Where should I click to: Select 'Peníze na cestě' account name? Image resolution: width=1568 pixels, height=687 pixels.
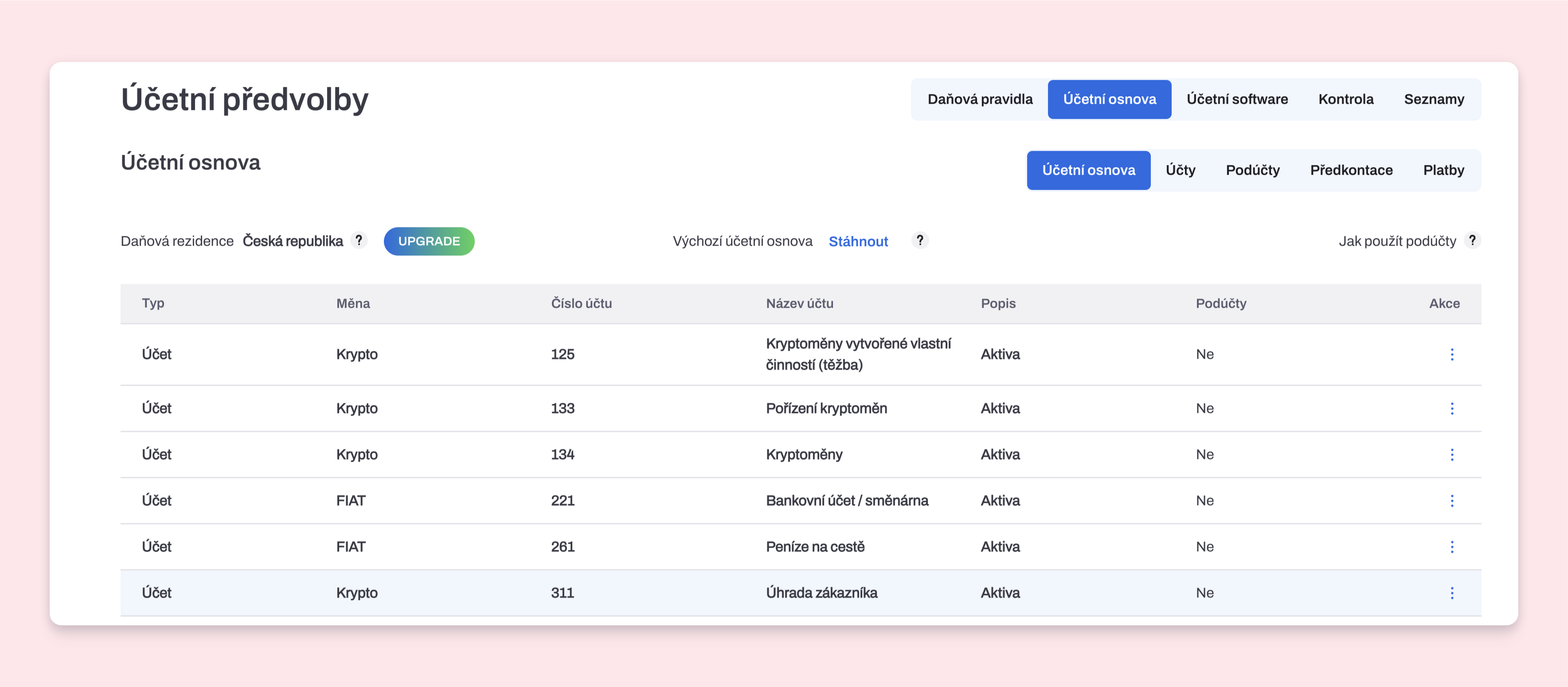point(815,547)
